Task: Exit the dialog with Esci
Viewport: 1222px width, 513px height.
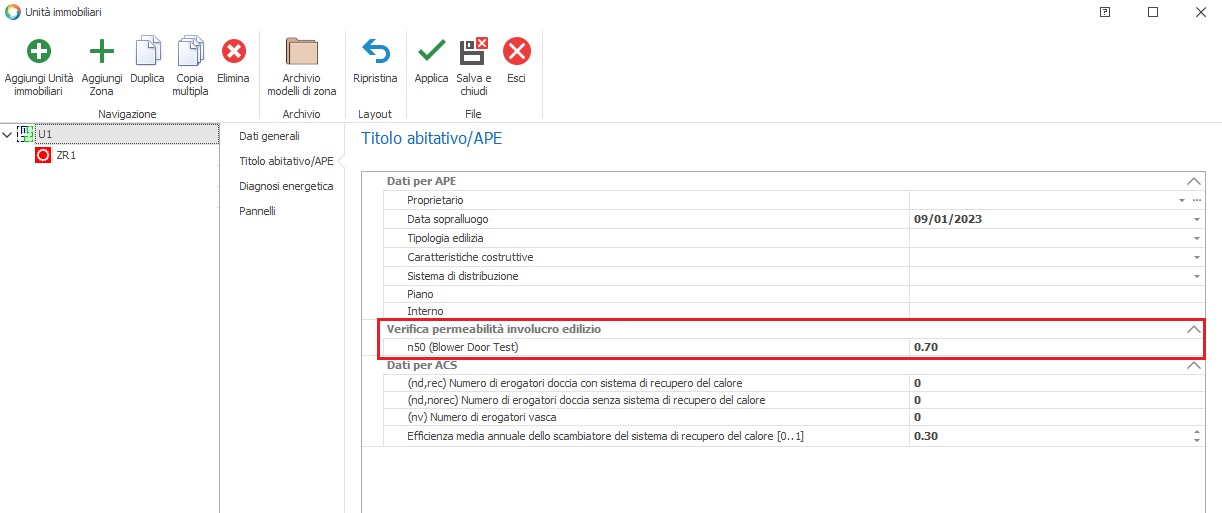Action: [x=516, y=52]
